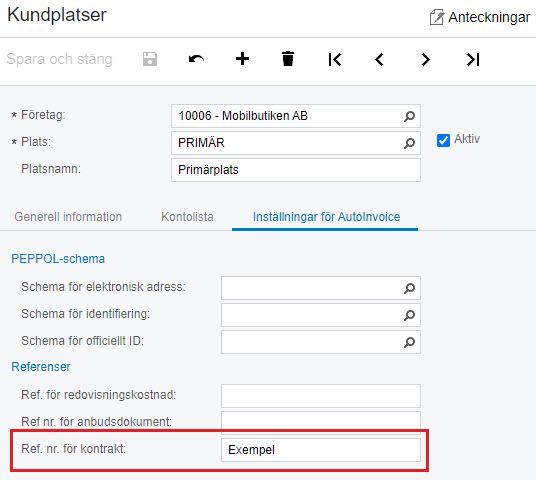The width and height of the screenshot is (536, 480).
Task: Open the Plats lookup magnifier
Action: pos(409,143)
